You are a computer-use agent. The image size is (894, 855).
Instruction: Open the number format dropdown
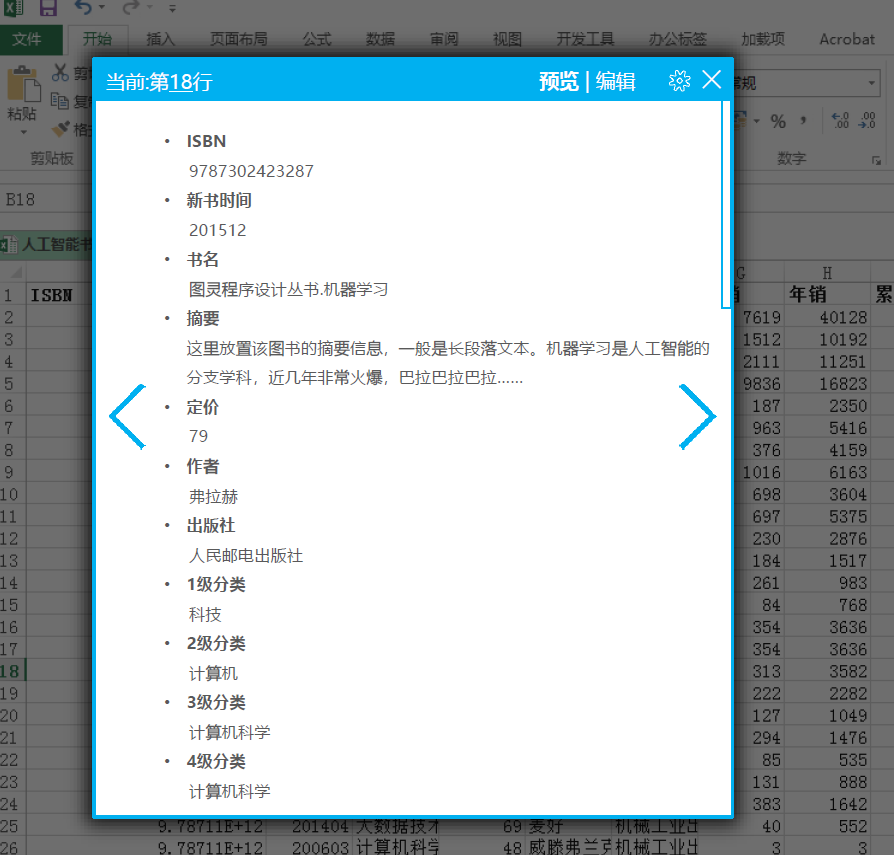pos(873,84)
